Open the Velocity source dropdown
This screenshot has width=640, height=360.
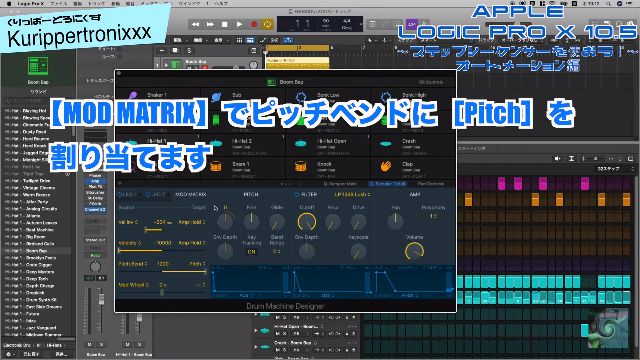click(x=130, y=243)
